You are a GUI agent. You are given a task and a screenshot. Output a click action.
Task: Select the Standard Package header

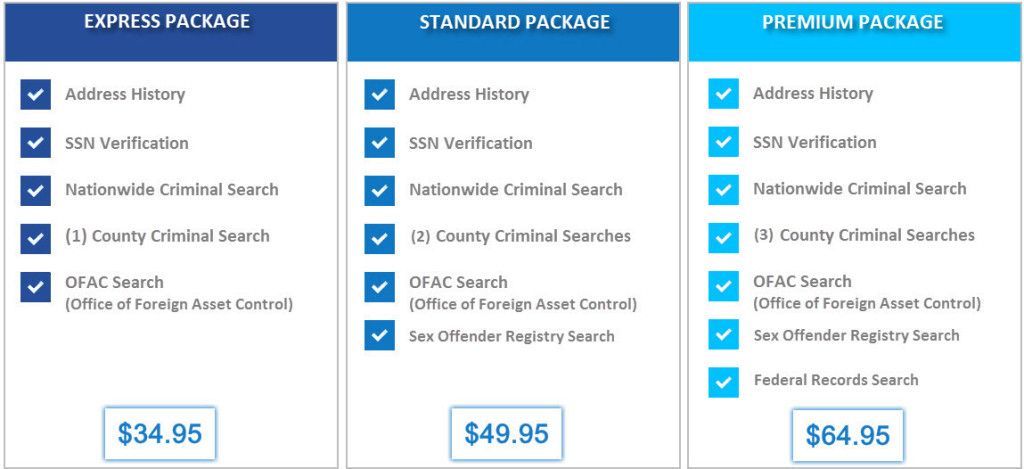pyautogui.click(x=512, y=22)
